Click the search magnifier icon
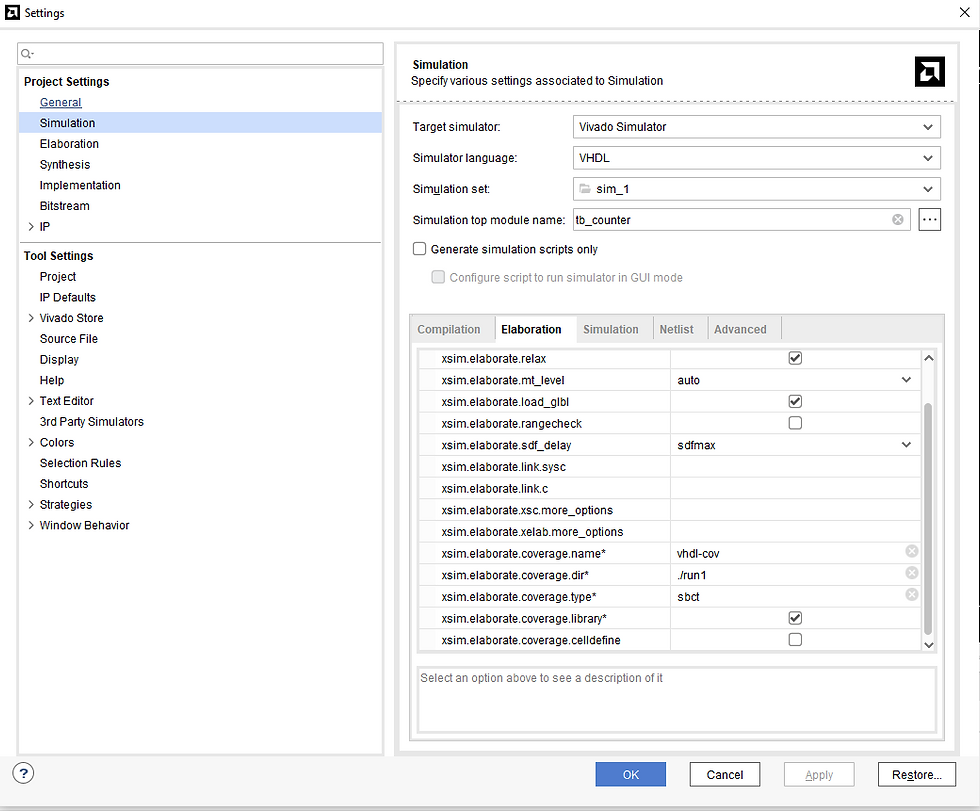 26,54
